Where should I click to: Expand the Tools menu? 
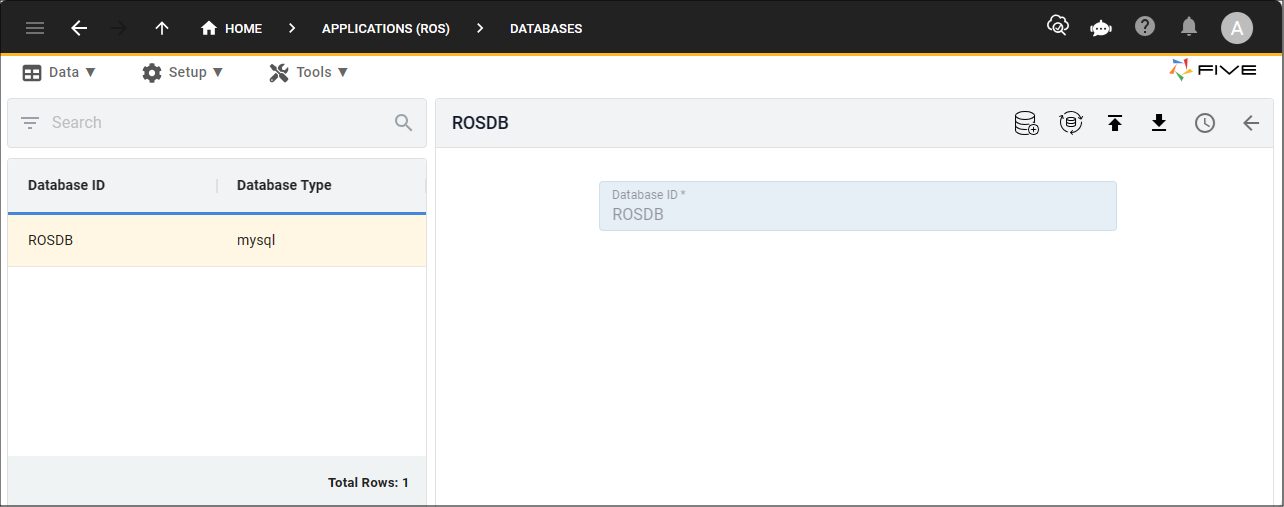(x=309, y=72)
